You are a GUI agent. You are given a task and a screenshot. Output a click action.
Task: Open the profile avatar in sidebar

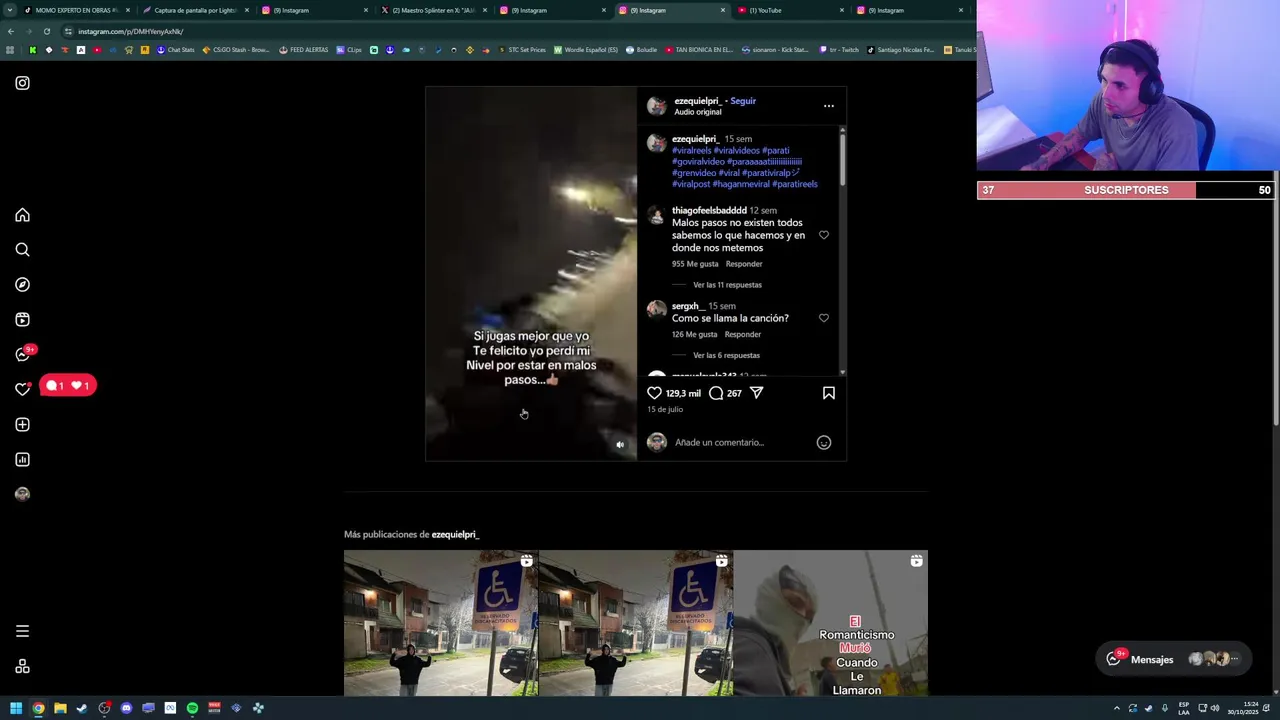pos(22,494)
